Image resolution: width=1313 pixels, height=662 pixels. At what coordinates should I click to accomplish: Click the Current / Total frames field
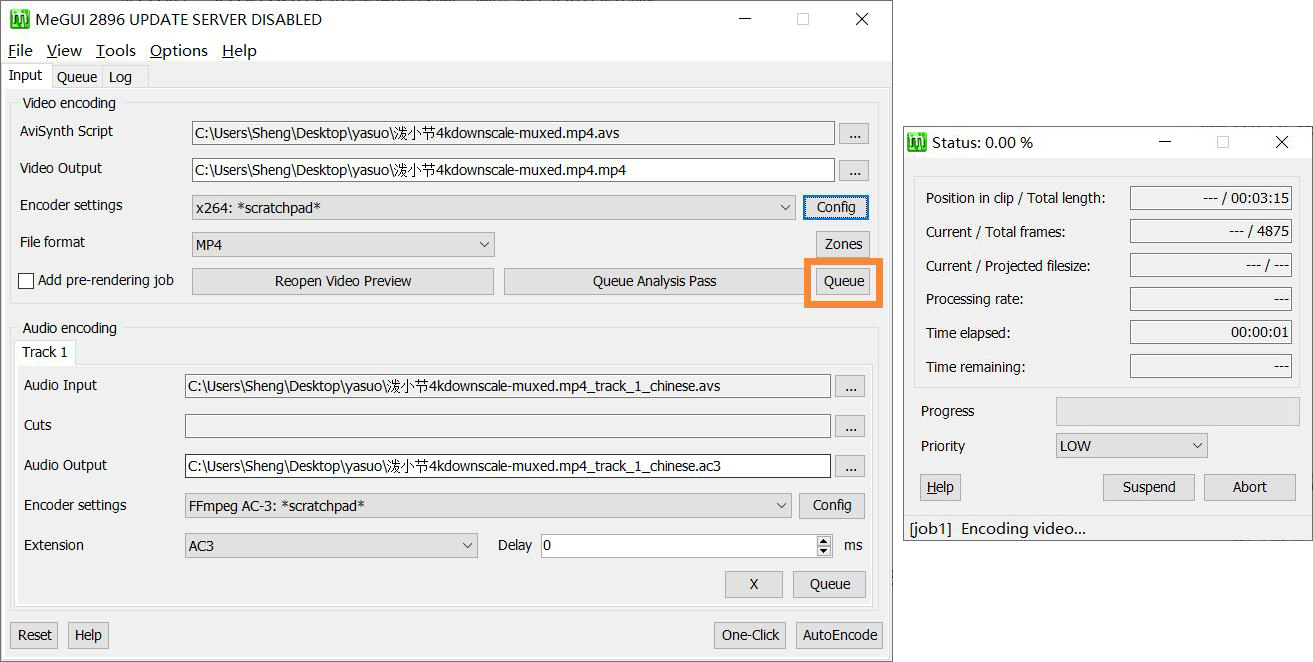[x=1211, y=232]
